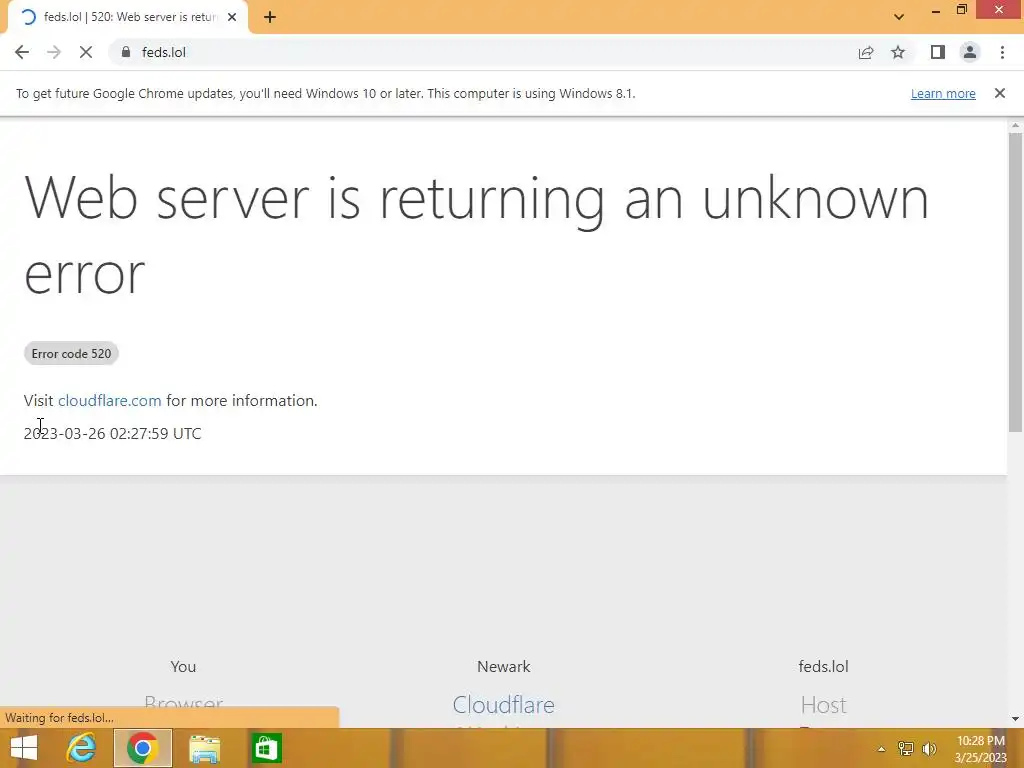Image resolution: width=1024 pixels, height=768 pixels.
Task: Open the Chrome profile avatar menu
Action: pos(970,52)
